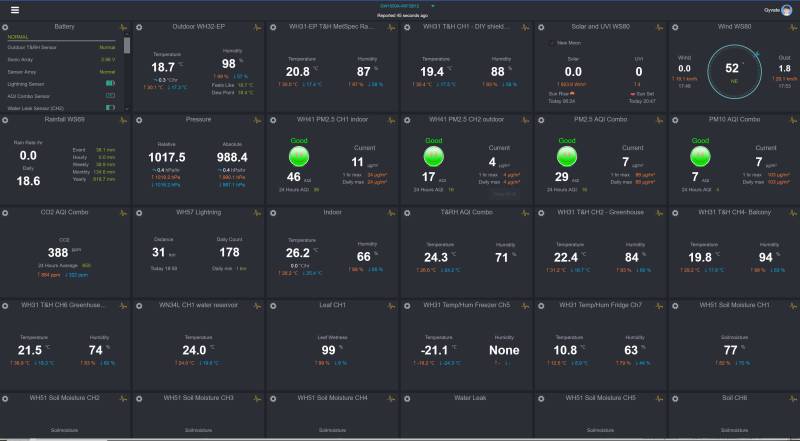Open settings gear on PM10 AQI Combo card
The image size is (800, 441).
click(x=675, y=120)
